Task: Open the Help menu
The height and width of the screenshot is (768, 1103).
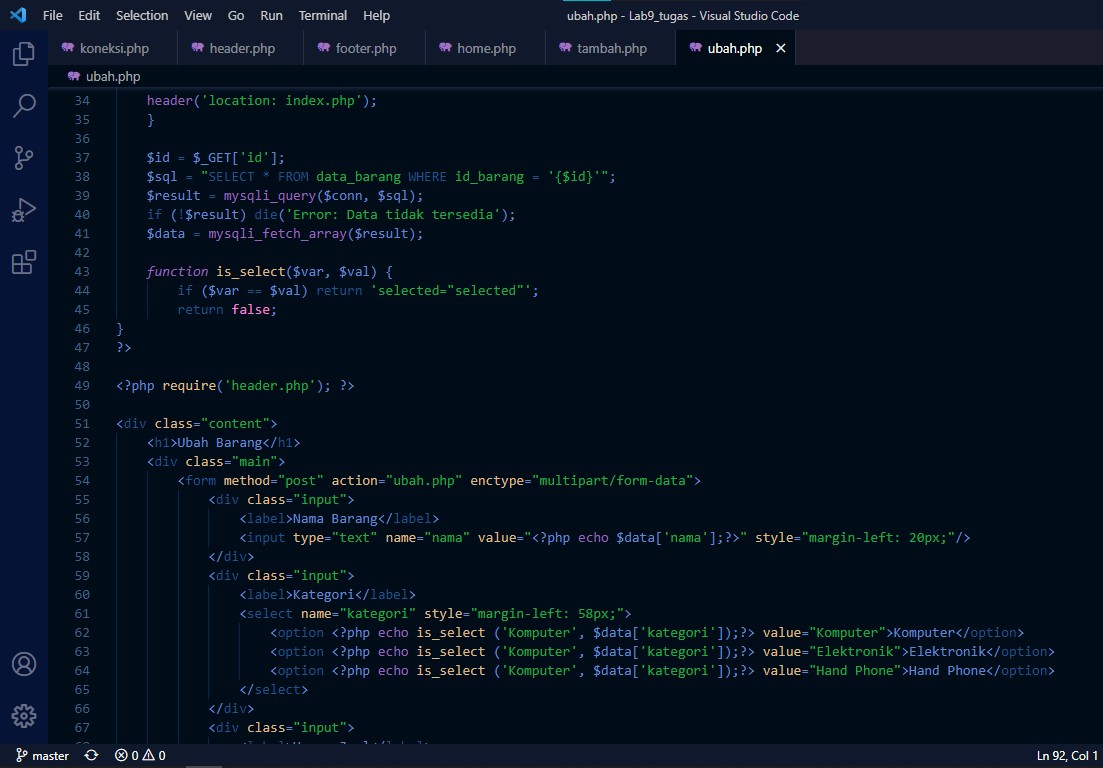Action: (376, 15)
